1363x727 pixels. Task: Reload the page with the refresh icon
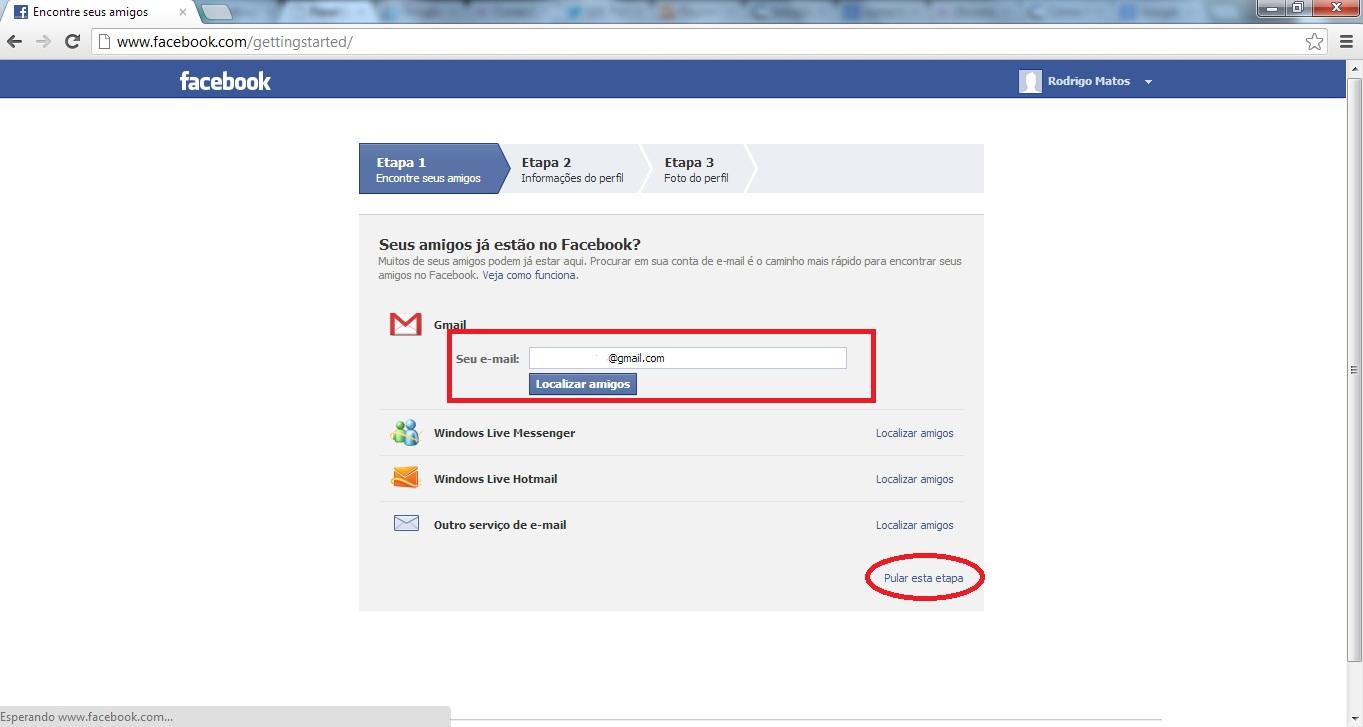[x=72, y=42]
